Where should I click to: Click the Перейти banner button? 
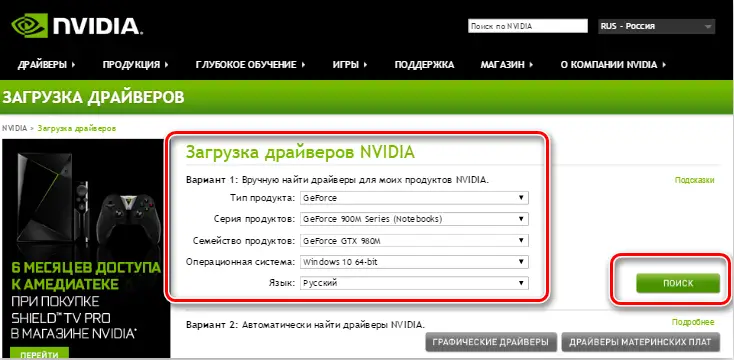39,353
